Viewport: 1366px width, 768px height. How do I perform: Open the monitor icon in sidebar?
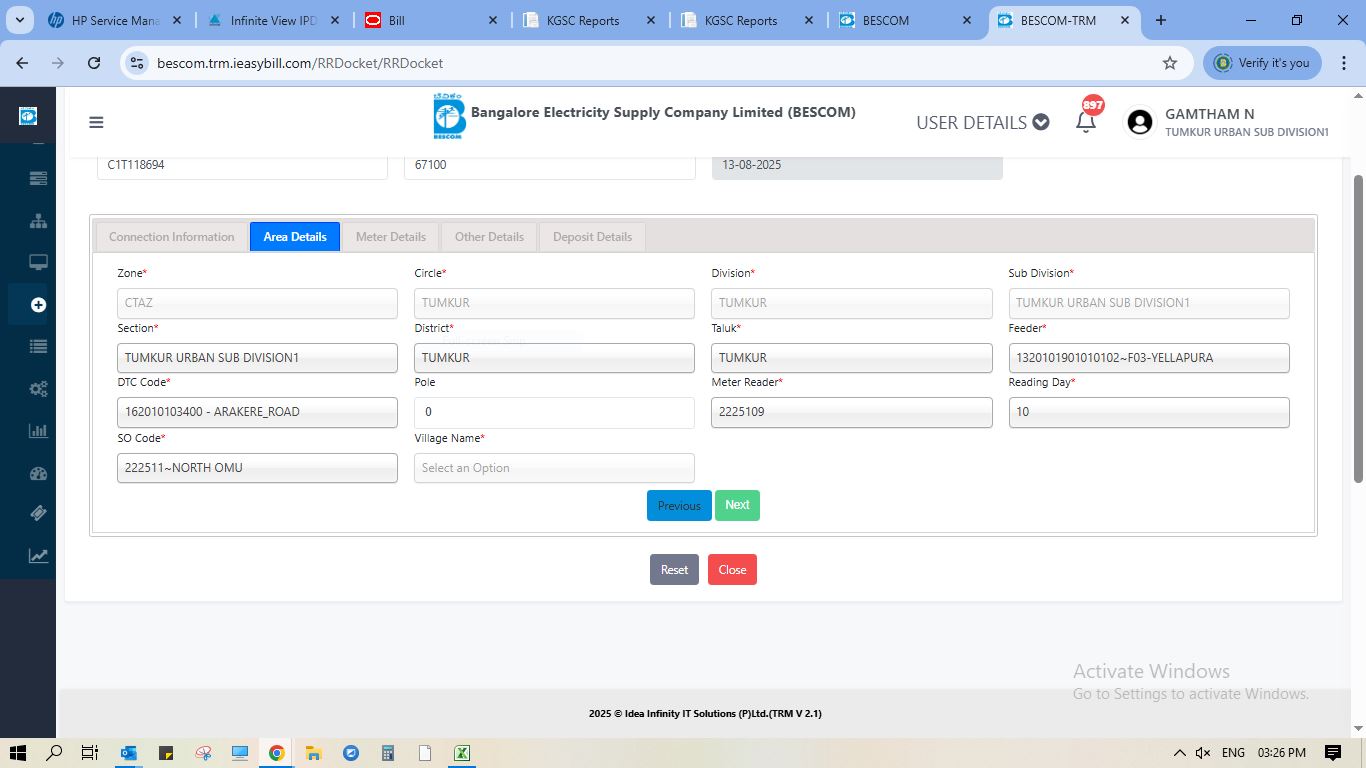pos(38,263)
